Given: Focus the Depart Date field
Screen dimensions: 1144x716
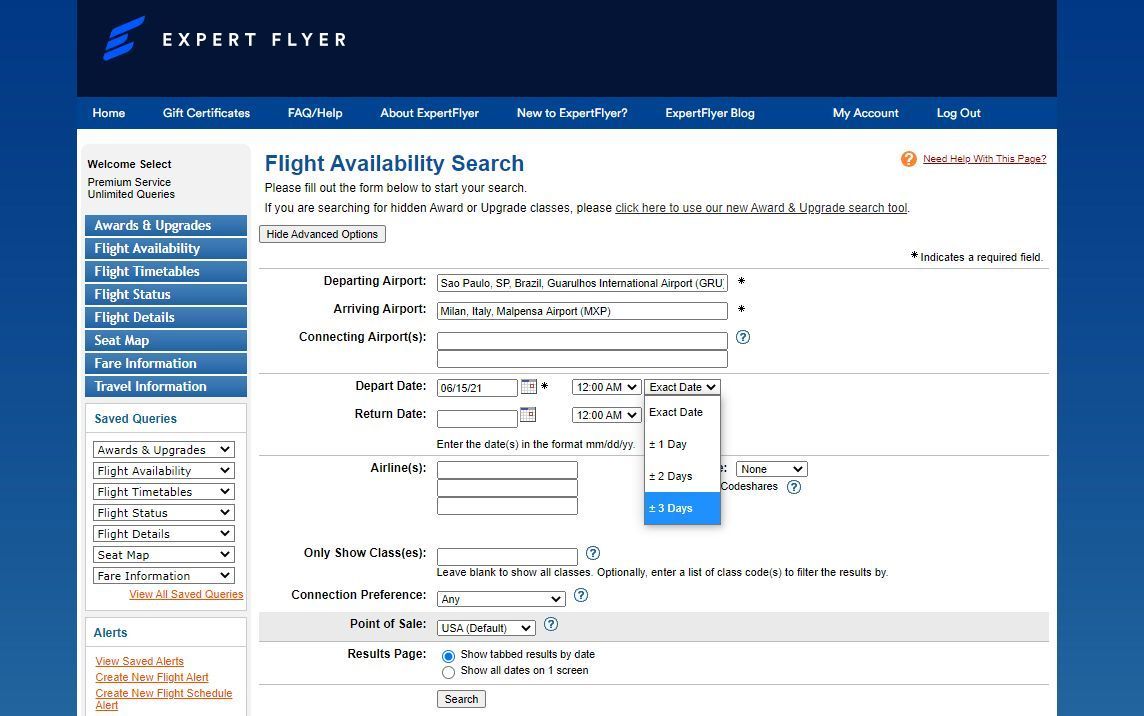Looking at the screenshot, I should coord(477,388).
